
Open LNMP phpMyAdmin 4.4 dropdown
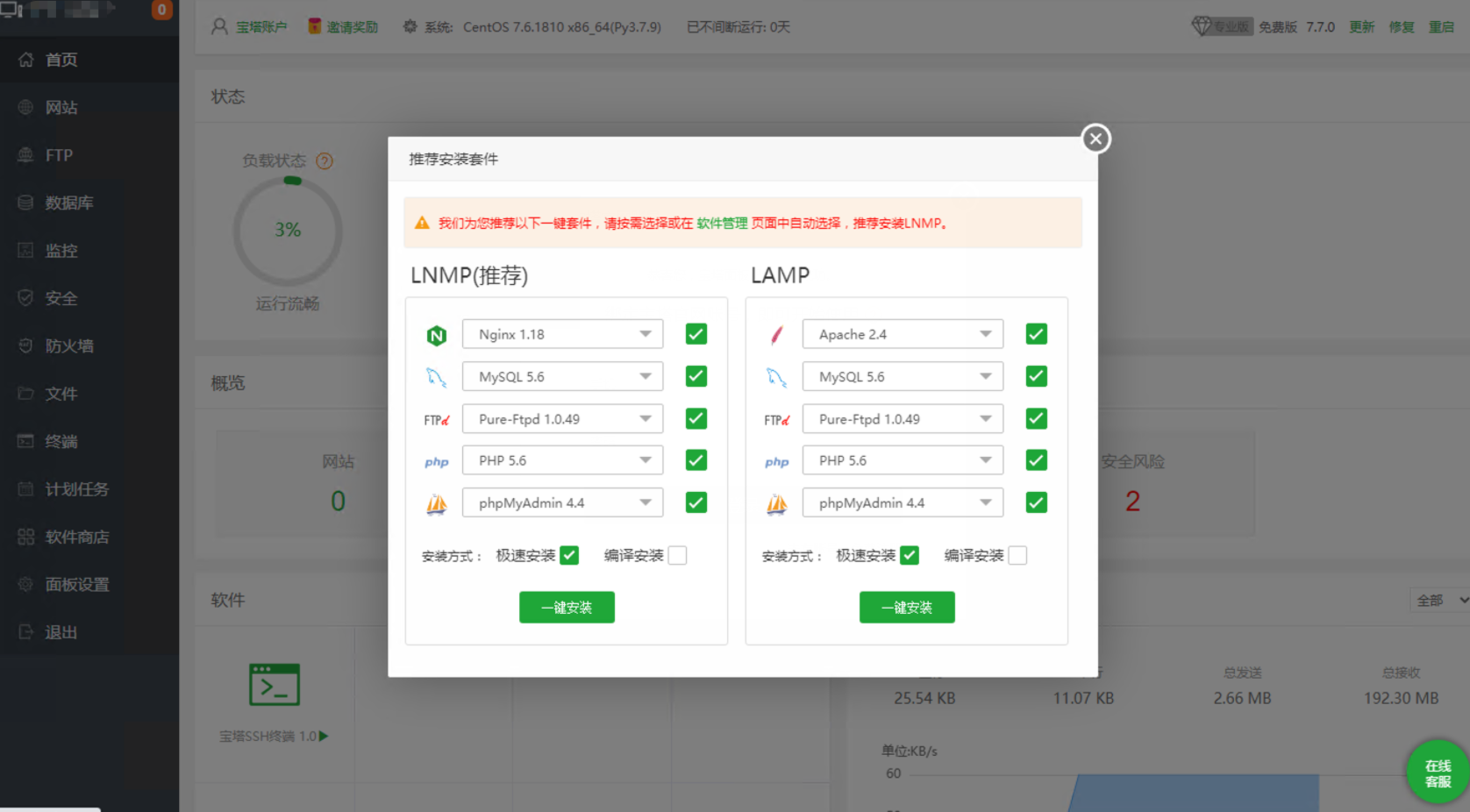point(562,502)
